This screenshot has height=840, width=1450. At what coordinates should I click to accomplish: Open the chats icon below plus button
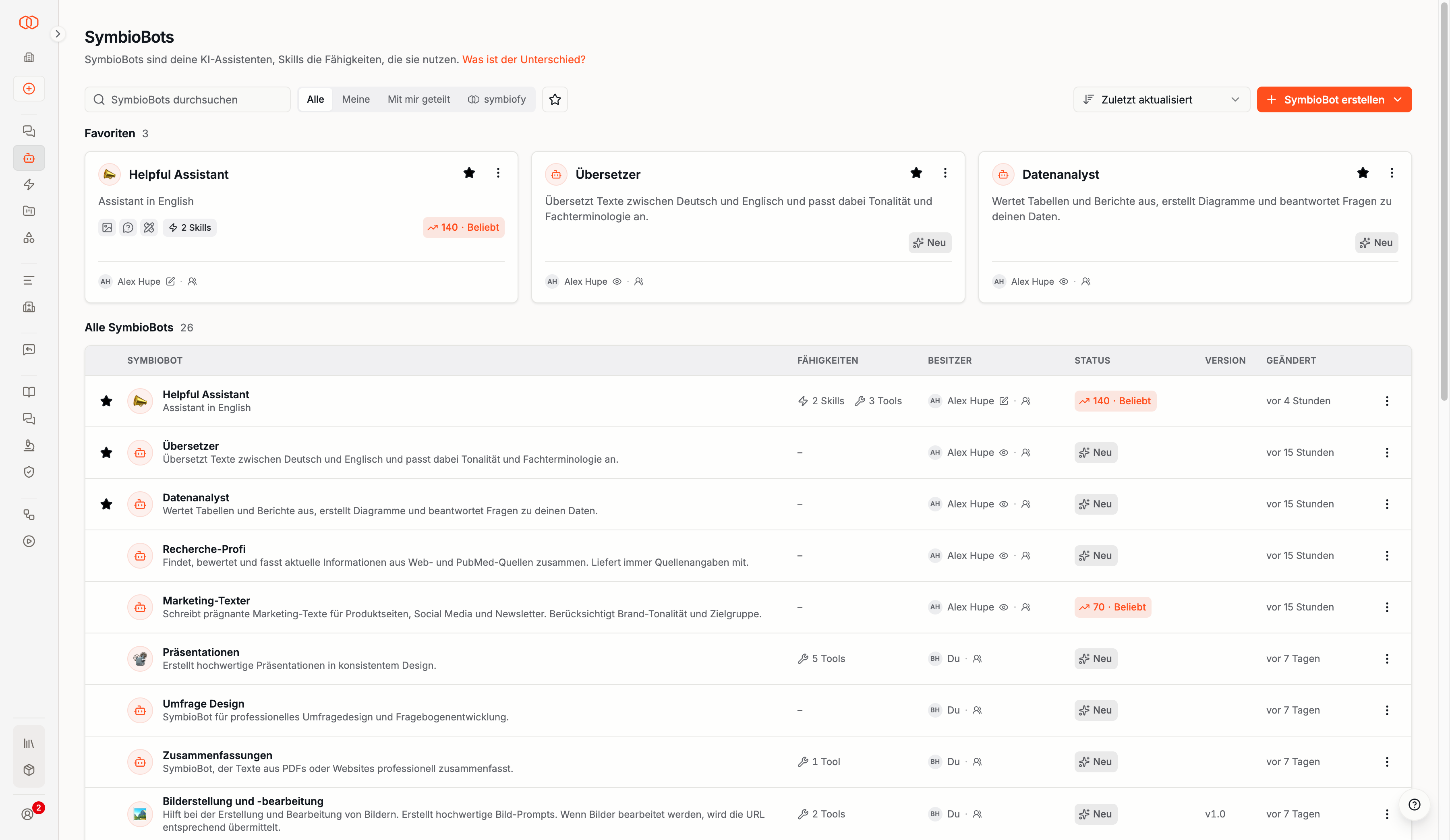tap(29, 131)
